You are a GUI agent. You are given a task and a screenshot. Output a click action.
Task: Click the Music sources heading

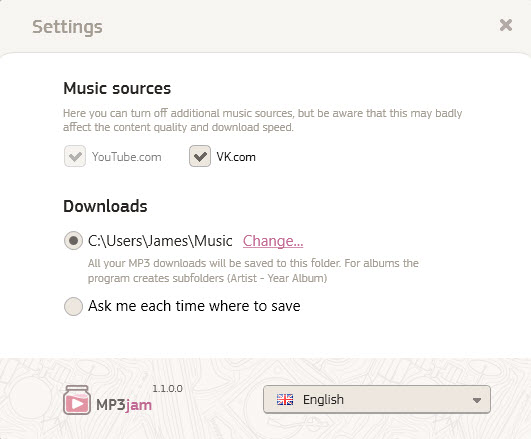coord(117,88)
